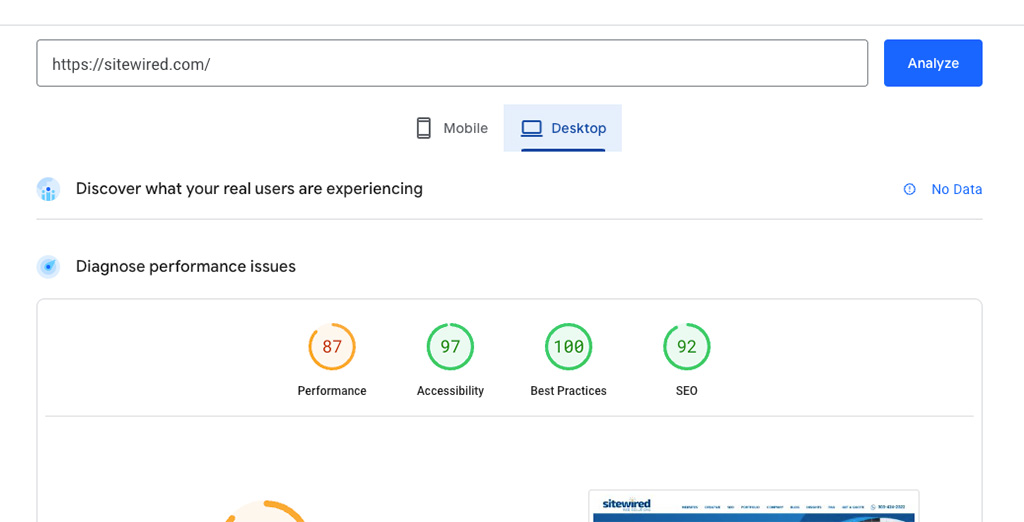This screenshot has width=1024, height=522.
Task: Select the Accessibility score gauge 97
Action: (x=450, y=346)
